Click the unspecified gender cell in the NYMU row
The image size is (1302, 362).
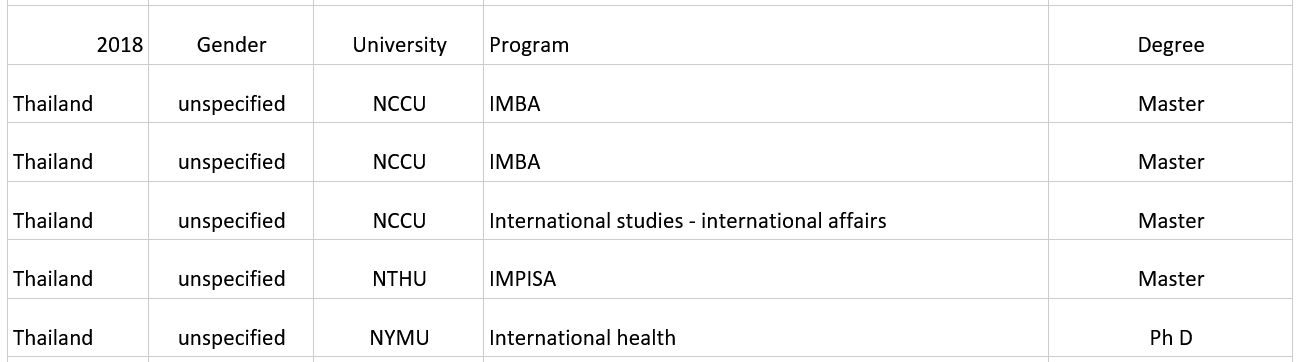[231, 328]
